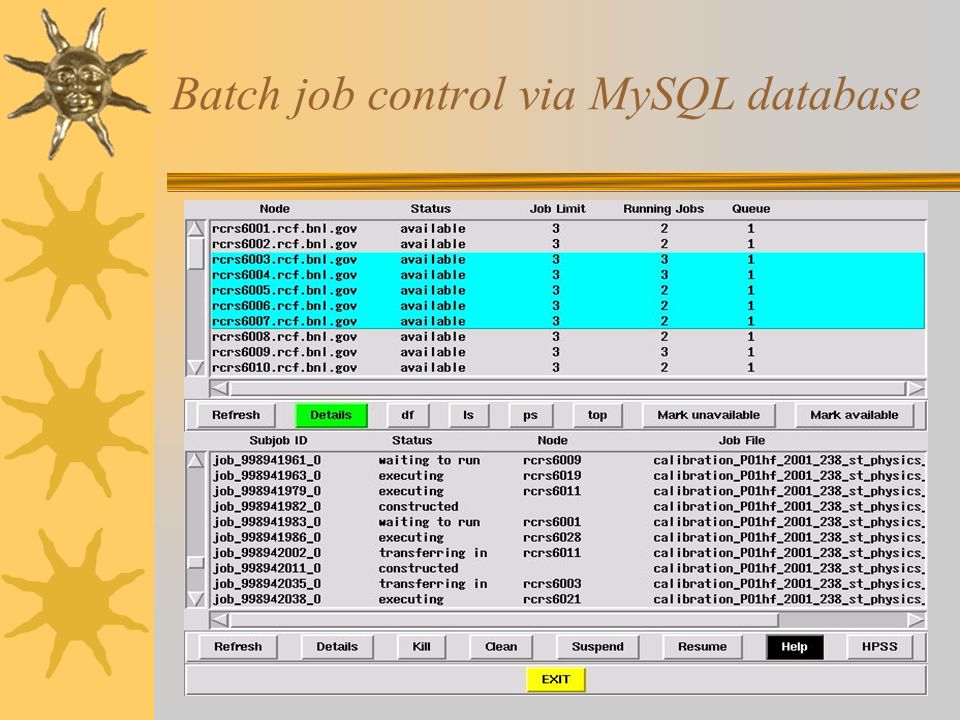Select subjob job_998941983_0
Viewport: 960px width, 720px height.
(567, 522)
